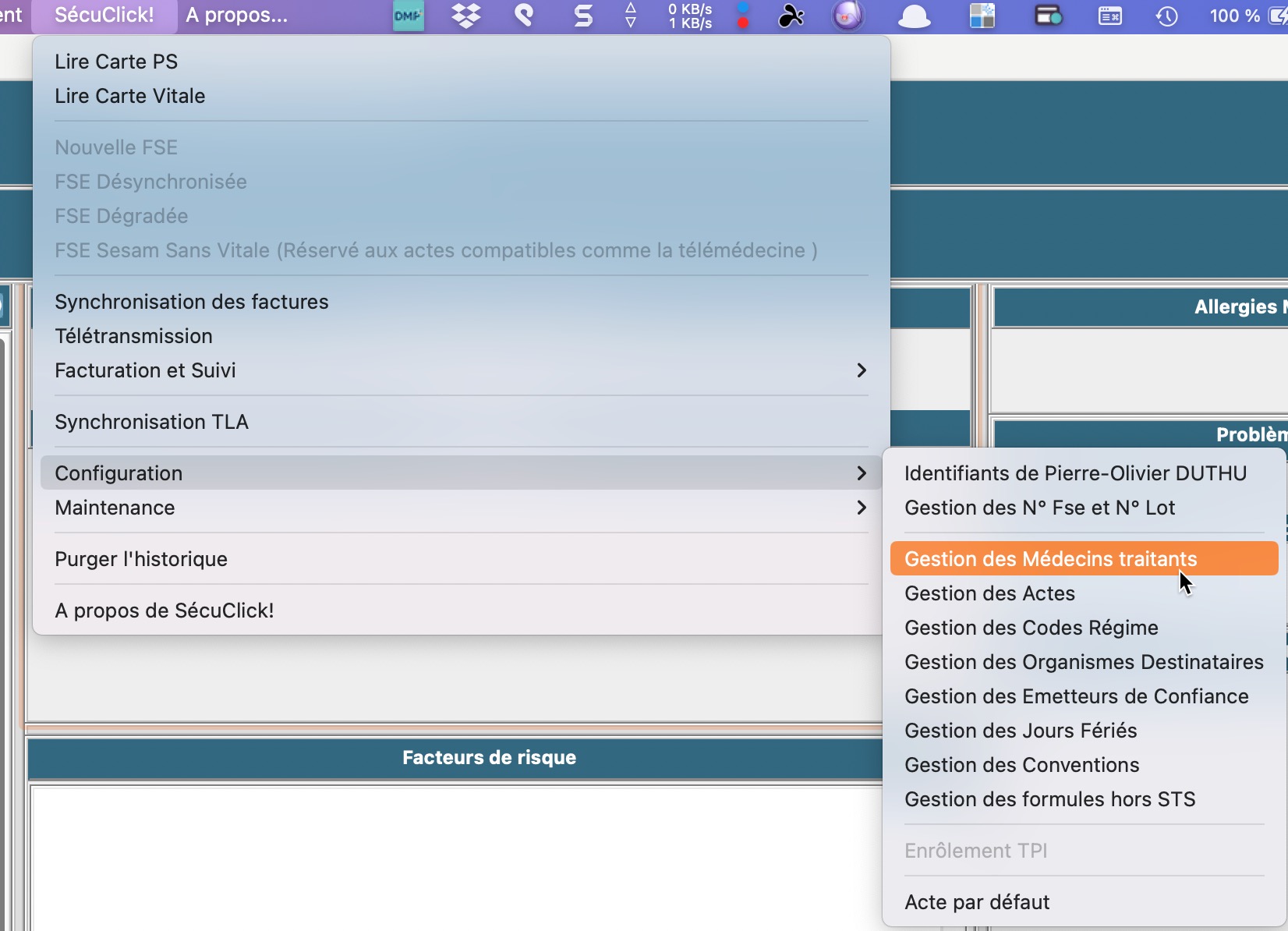The width and height of the screenshot is (1288, 931).
Task: Click the magnifier-shaped menu bar icon
Action: point(524,16)
